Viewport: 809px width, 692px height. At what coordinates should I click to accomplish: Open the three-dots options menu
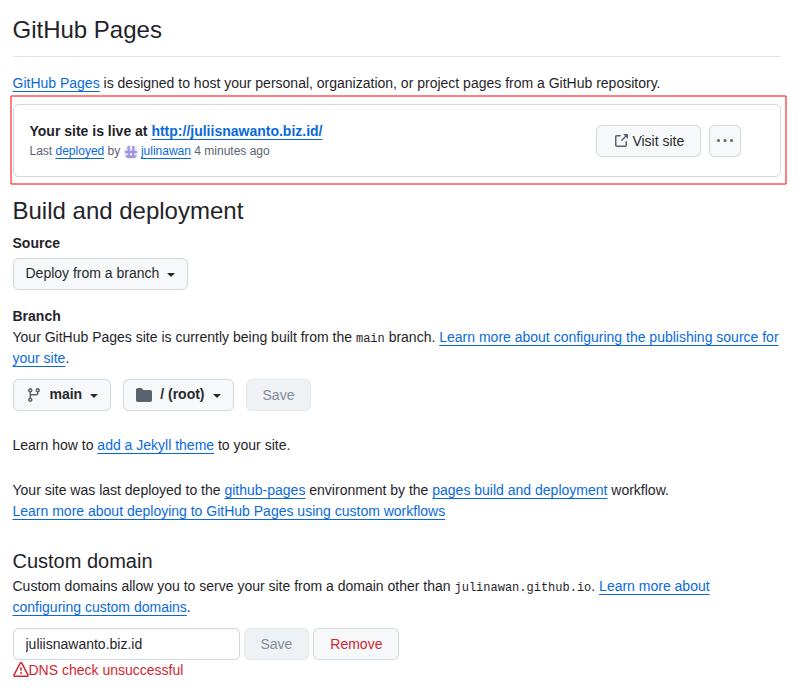tap(724, 141)
